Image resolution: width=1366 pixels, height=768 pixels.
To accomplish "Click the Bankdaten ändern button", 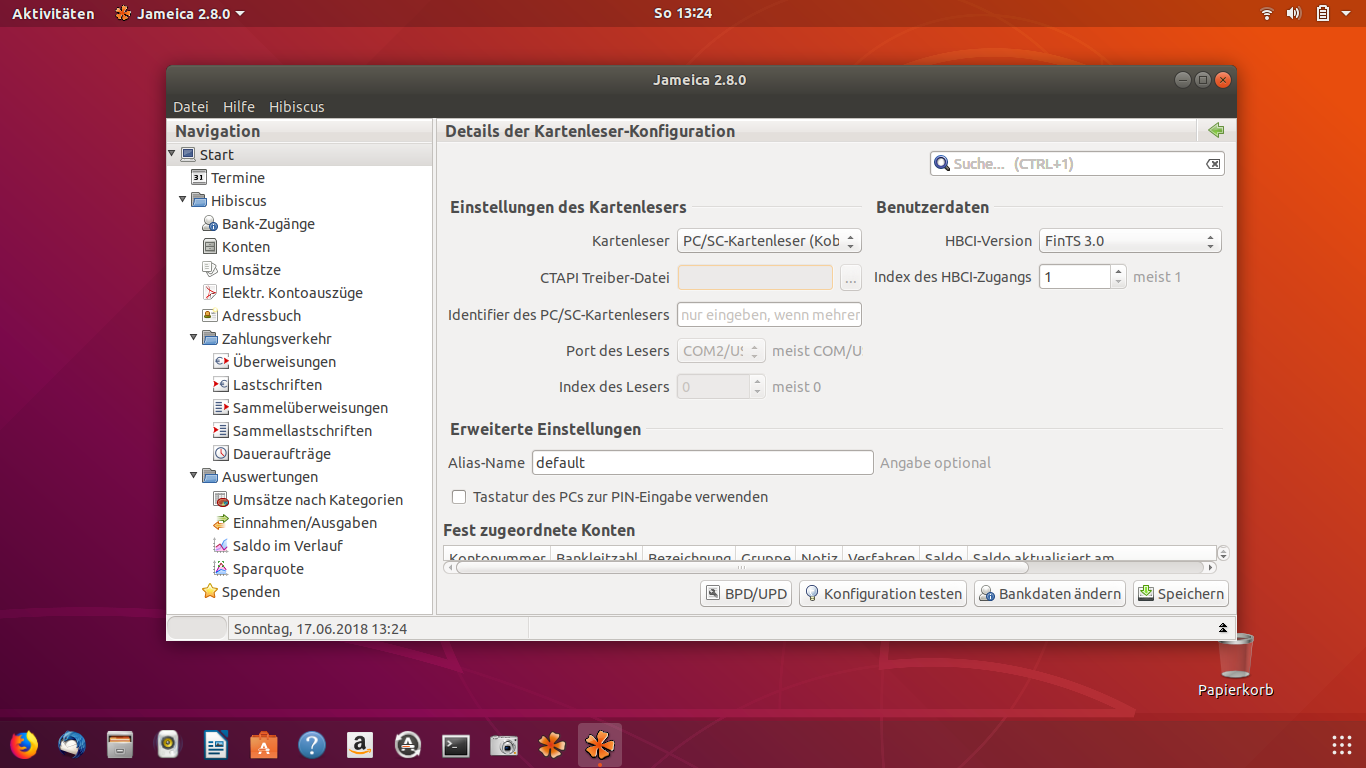I will click(1050, 594).
